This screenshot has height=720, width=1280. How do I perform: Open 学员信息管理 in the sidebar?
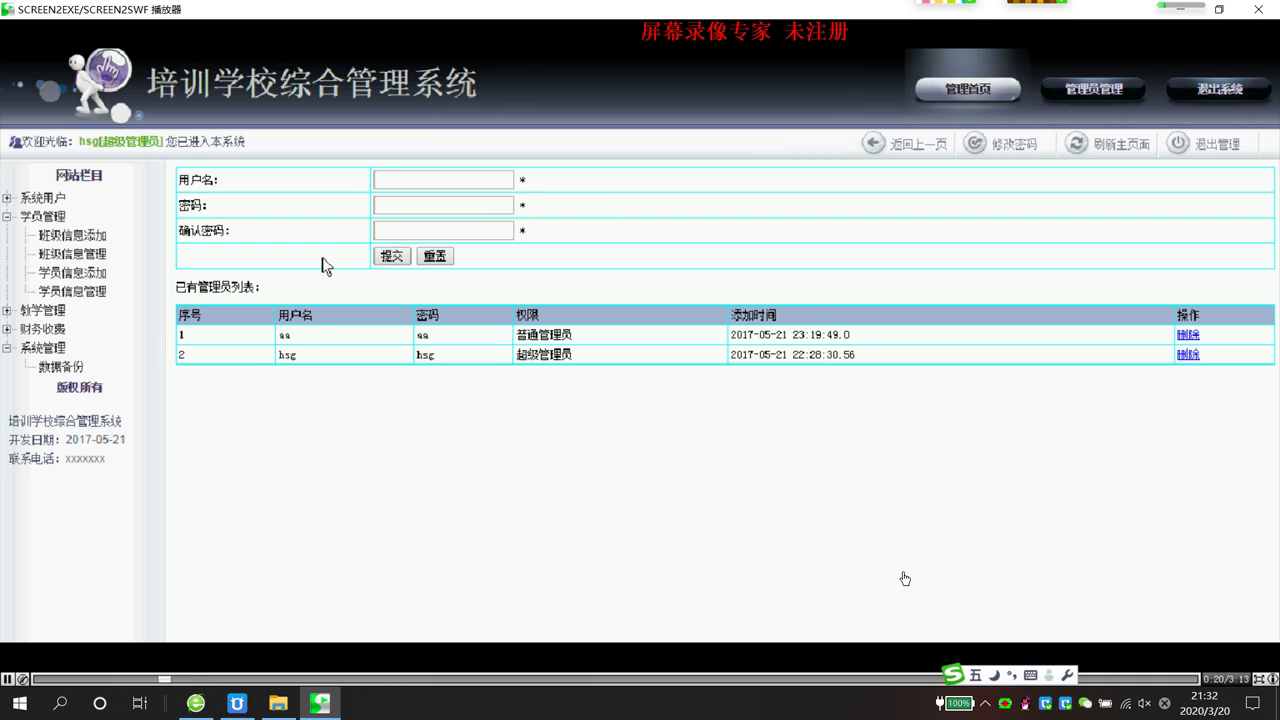[72, 291]
